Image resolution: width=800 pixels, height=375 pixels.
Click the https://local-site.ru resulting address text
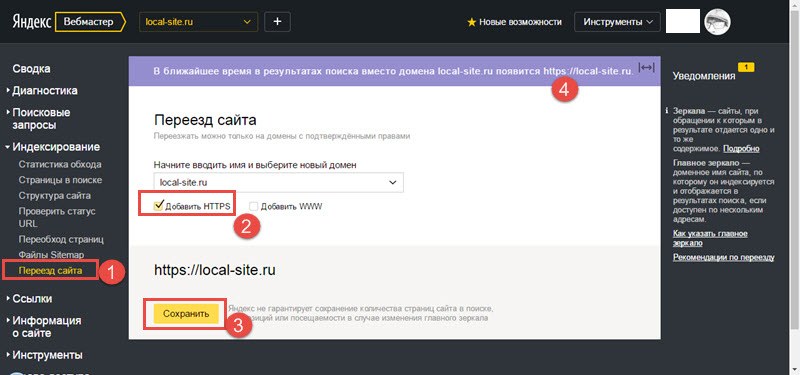(215, 270)
